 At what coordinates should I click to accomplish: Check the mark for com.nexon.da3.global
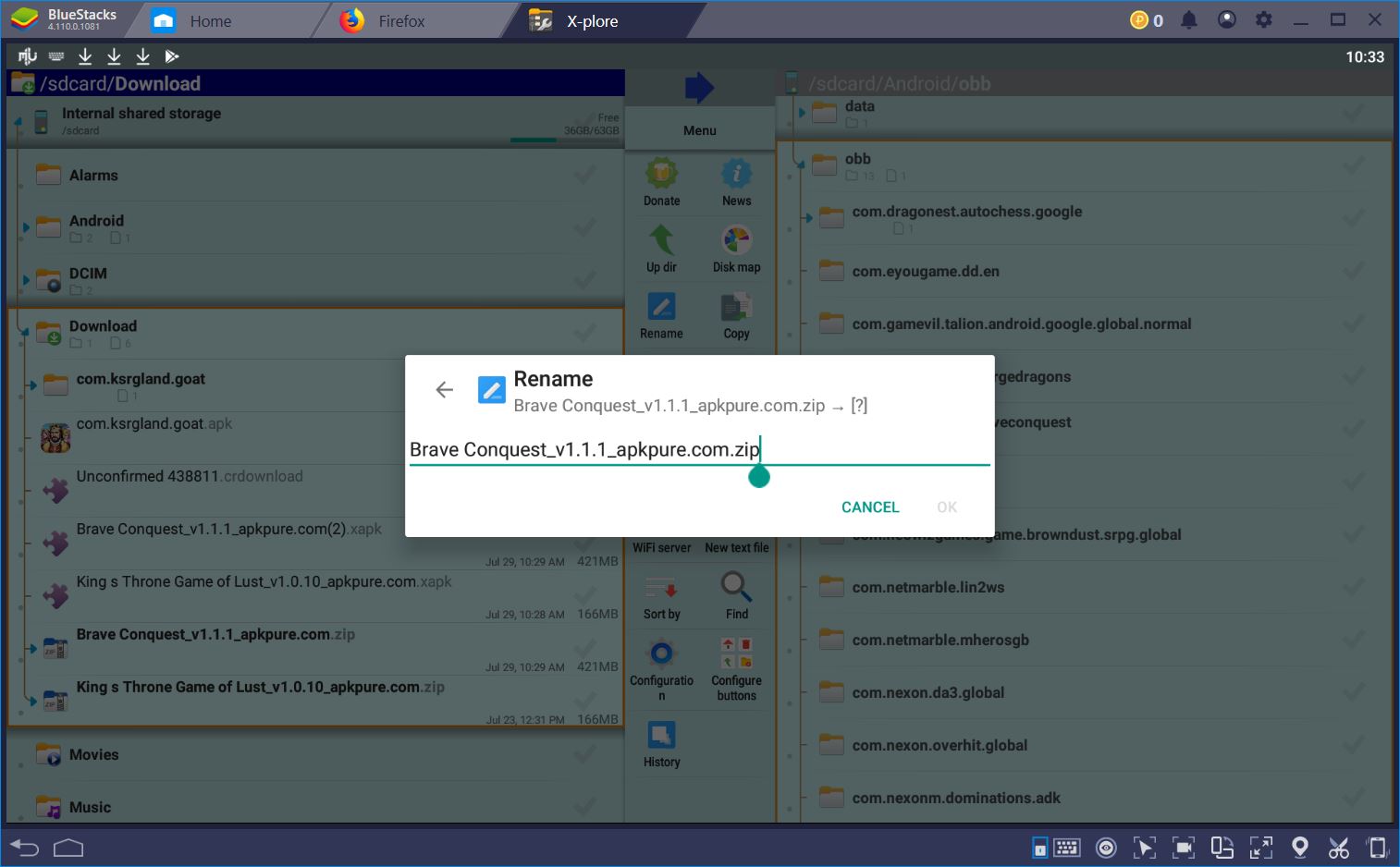point(1353,692)
